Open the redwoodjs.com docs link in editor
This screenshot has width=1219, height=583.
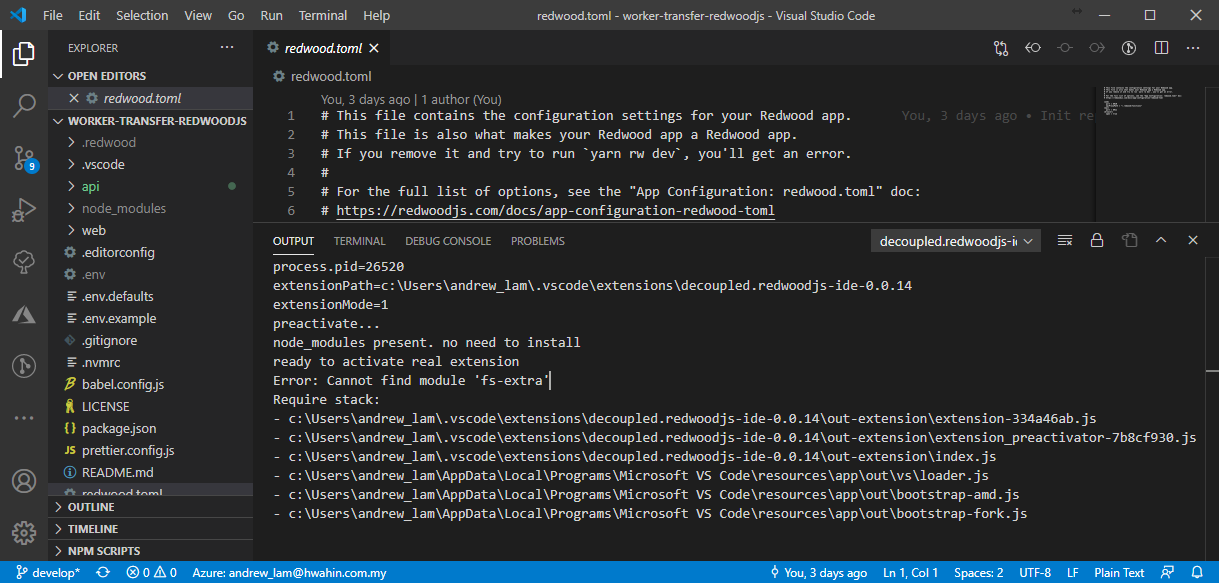coord(555,210)
